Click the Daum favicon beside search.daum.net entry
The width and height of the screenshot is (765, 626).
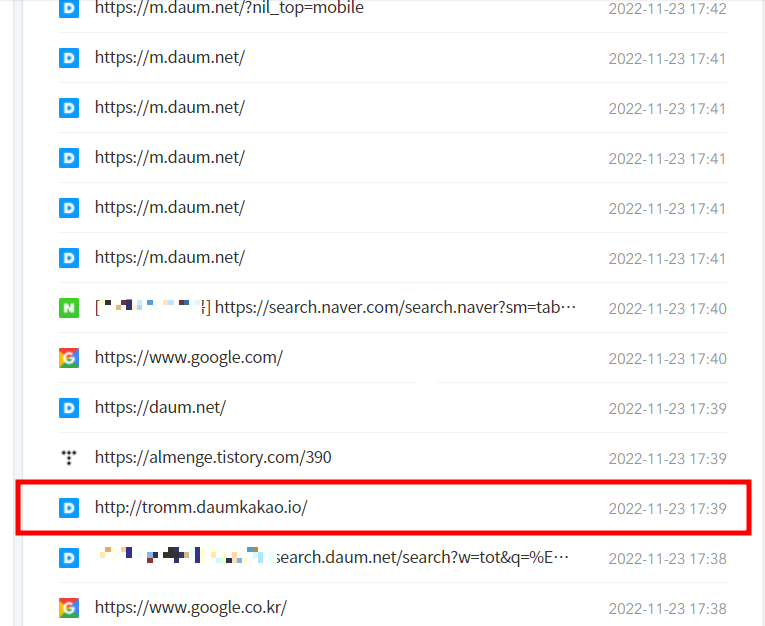tap(69, 558)
